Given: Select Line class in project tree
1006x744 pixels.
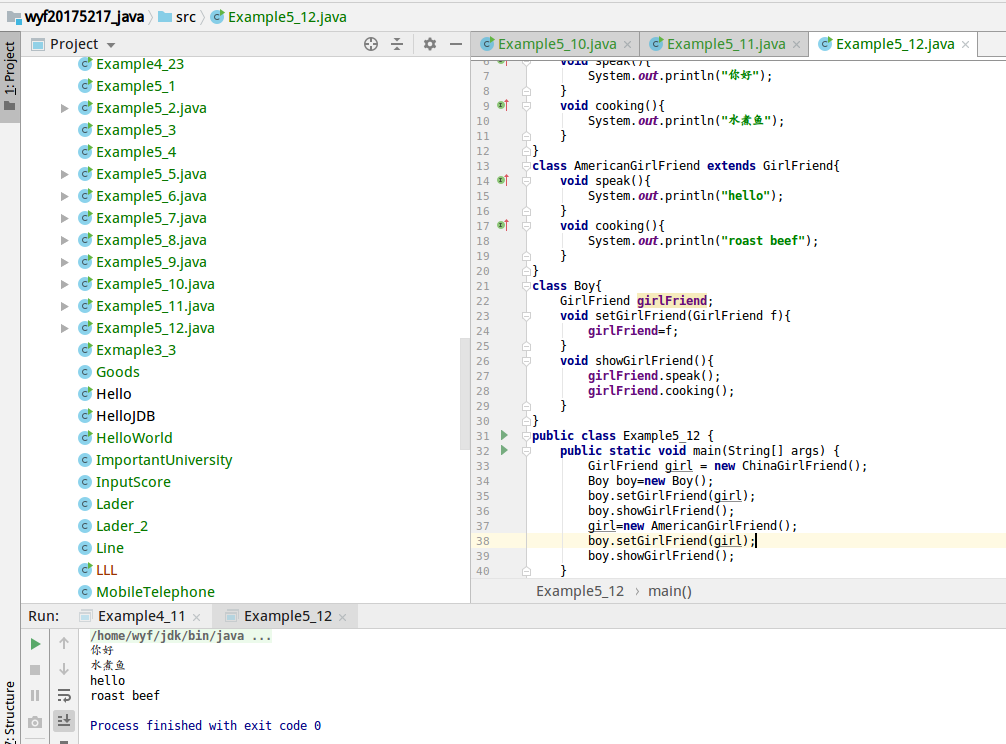Looking at the screenshot, I should click(x=110, y=548).
